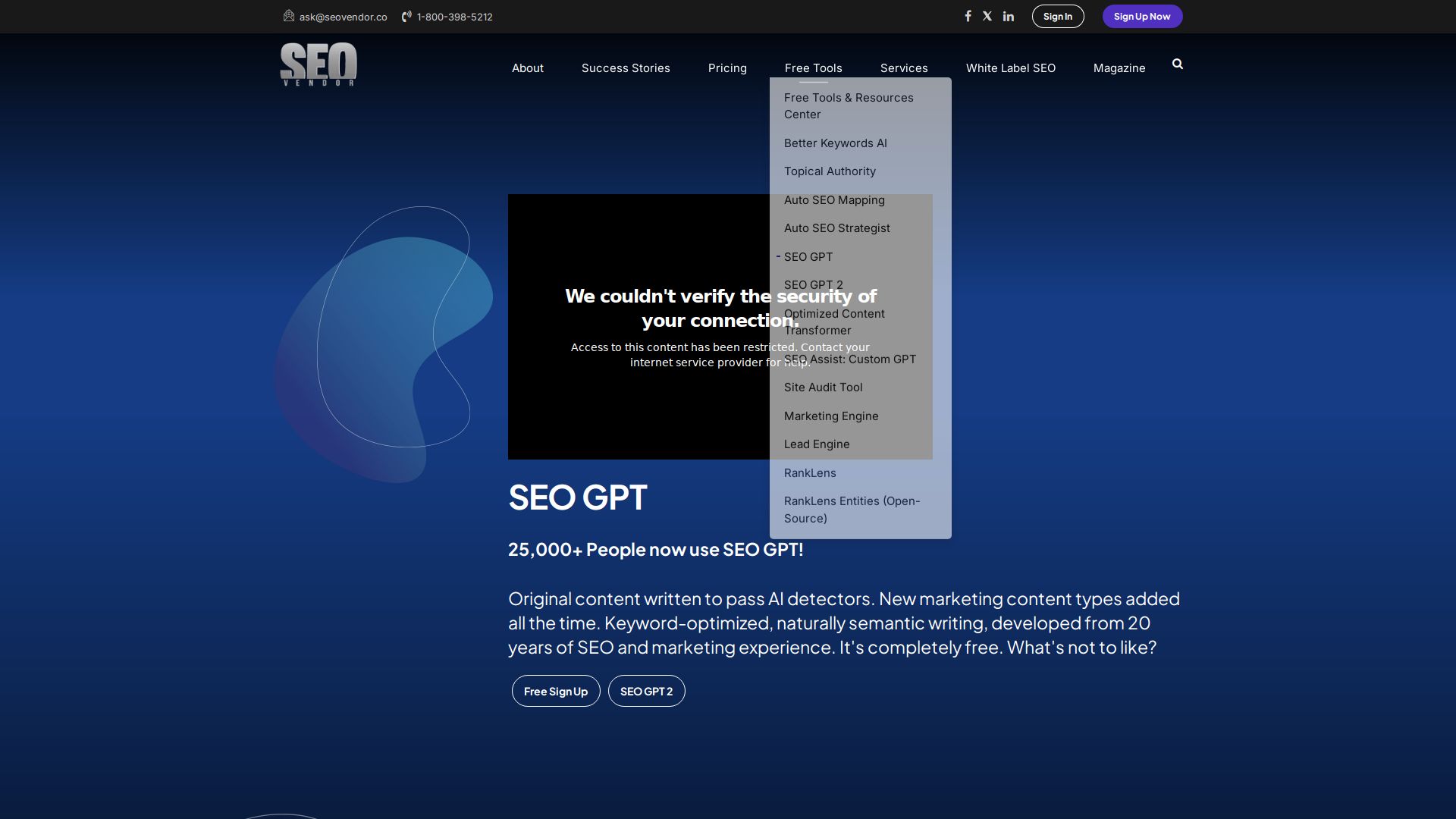The image size is (1456, 819).
Task: Open the LinkedIn profile icon
Action: [x=1008, y=15]
